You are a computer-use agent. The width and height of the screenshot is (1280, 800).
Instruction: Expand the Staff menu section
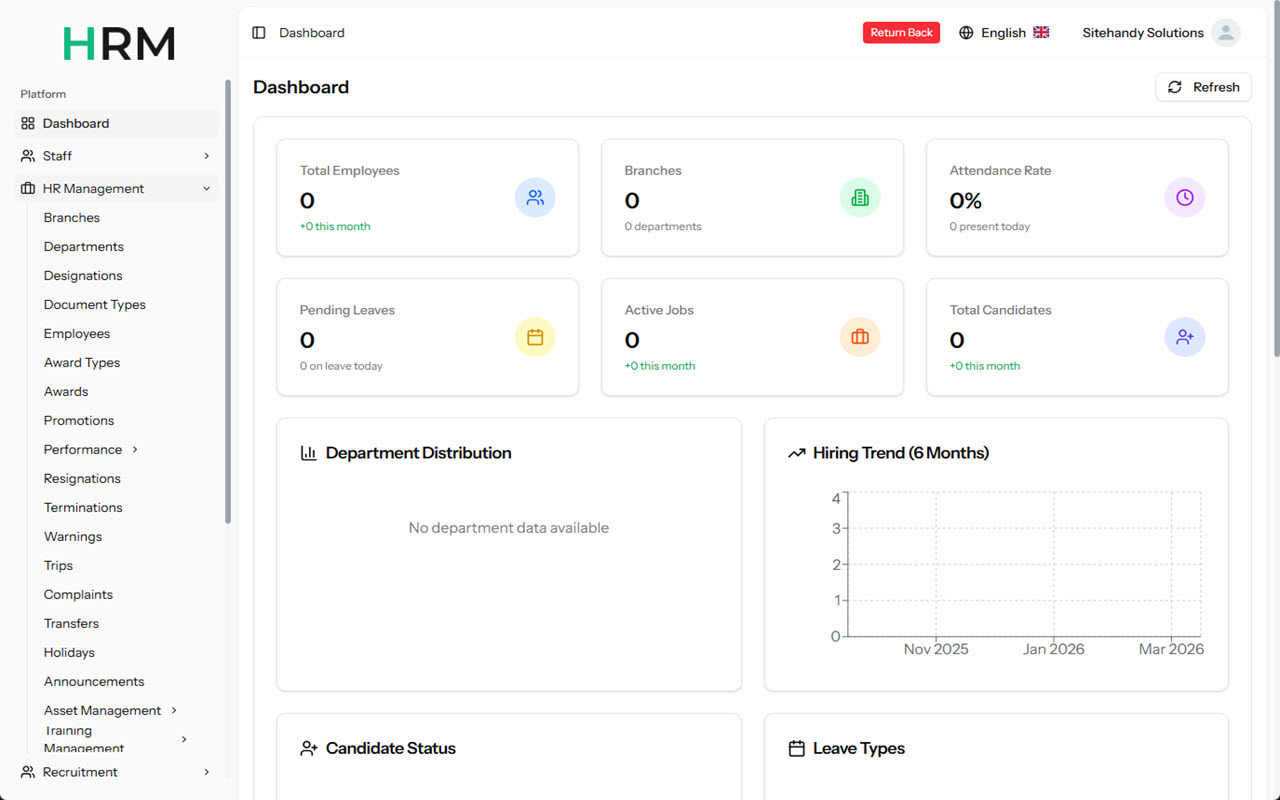116,156
